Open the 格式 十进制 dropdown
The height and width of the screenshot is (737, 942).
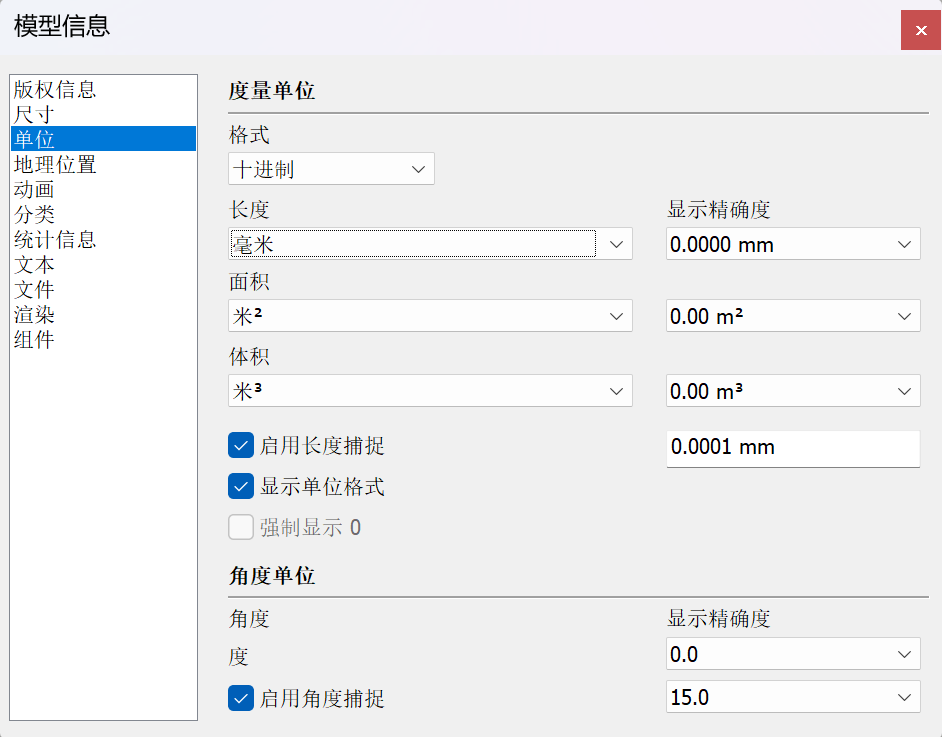click(x=331, y=169)
